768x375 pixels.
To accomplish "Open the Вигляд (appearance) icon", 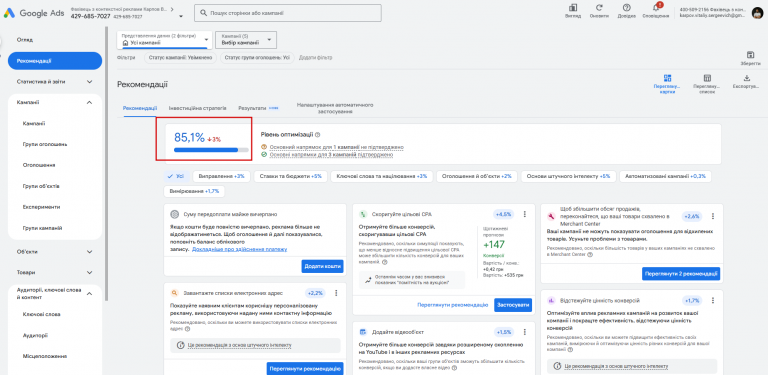I will coord(573,8).
